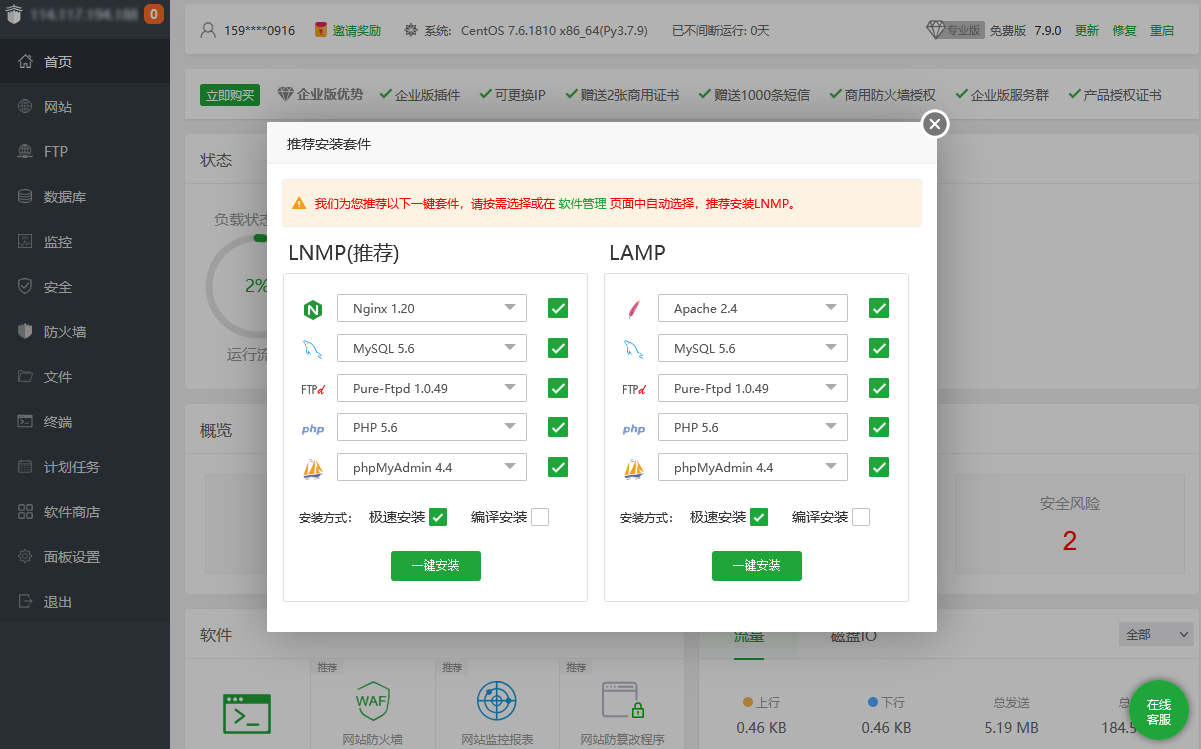Screen dimensions: 1201x749
Task: Click the monitor icon for 监控
Action: point(26,242)
